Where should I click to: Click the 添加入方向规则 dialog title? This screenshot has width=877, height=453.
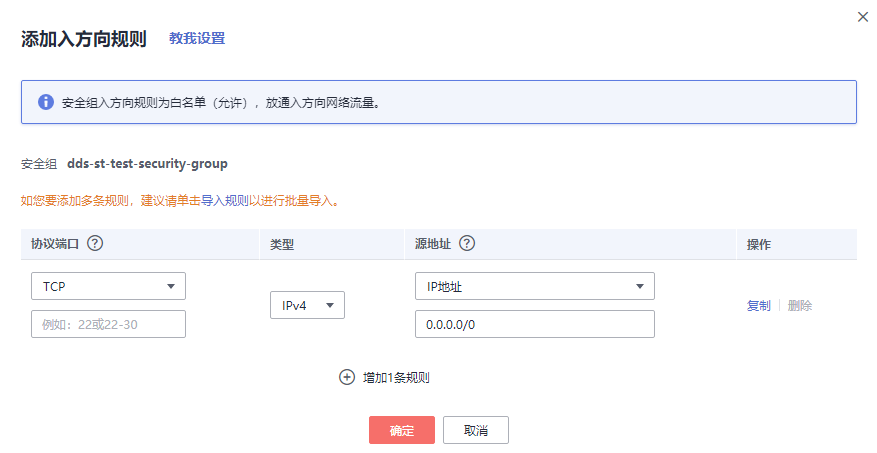point(84,39)
